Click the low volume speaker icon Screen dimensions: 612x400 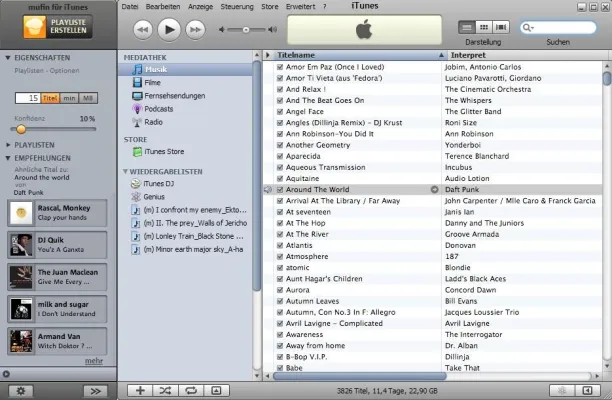(x=222, y=30)
